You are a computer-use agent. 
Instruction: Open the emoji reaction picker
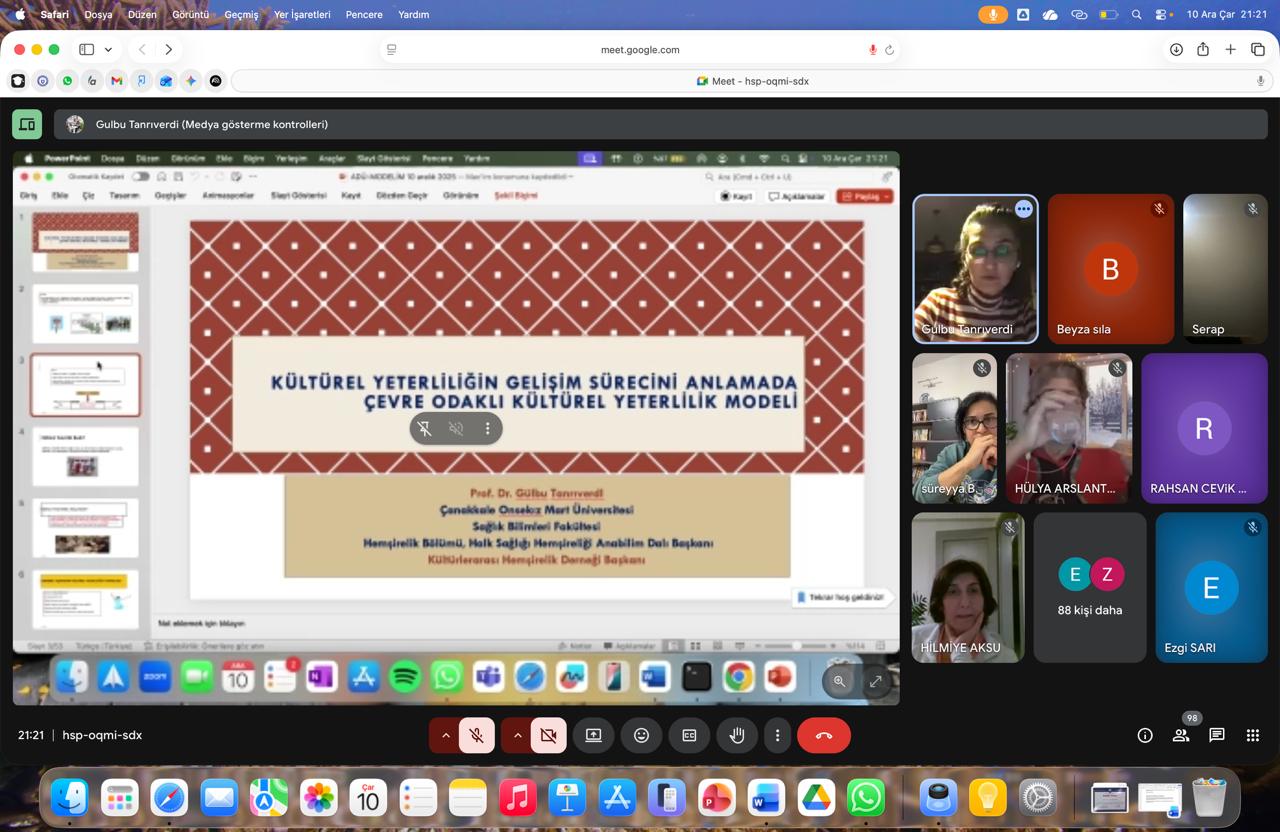point(641,735)
